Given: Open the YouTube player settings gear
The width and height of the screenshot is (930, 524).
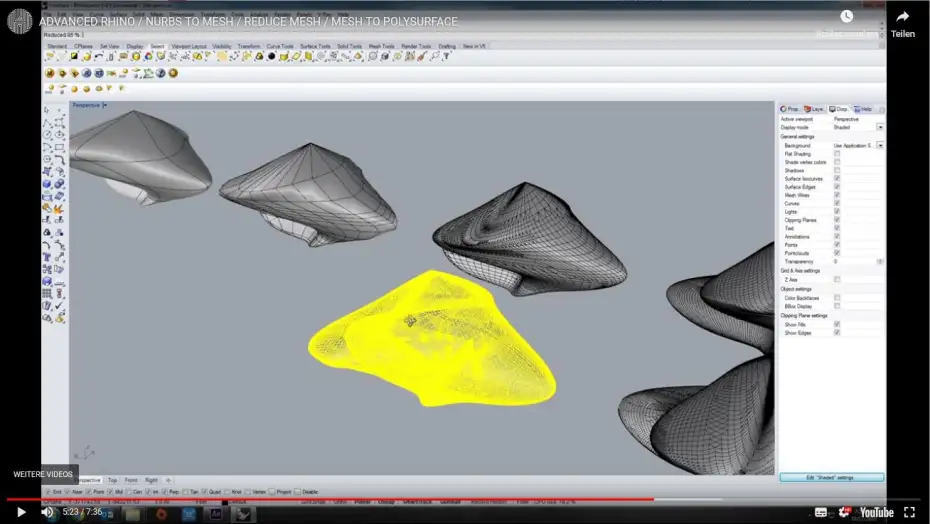Looking at the screenshot, I should coord(845,512).
